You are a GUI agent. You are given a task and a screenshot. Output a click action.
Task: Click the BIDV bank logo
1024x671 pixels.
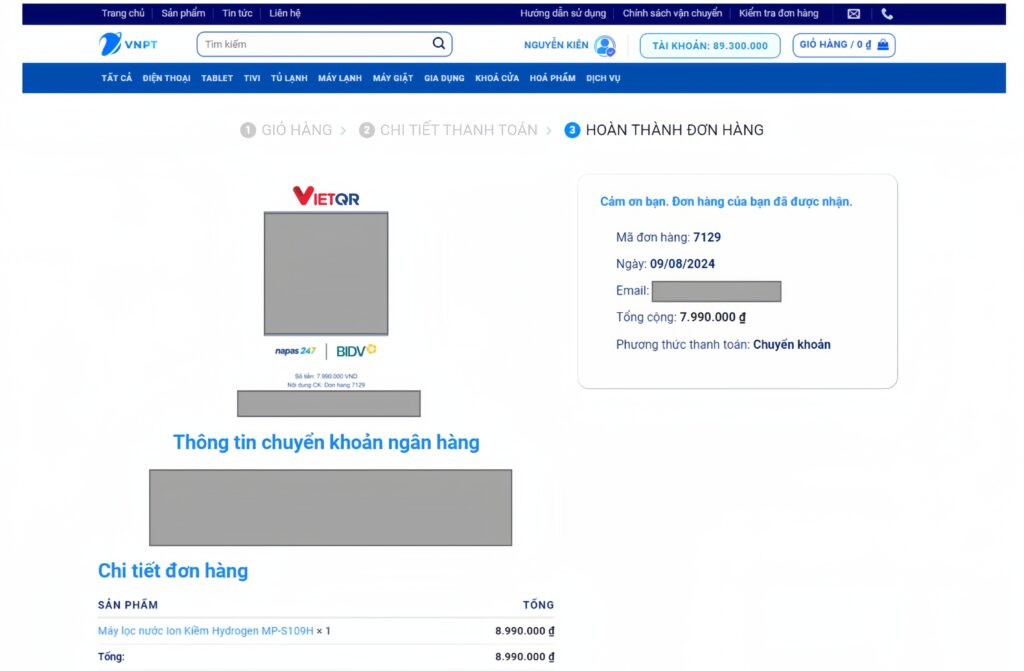click(356, 351)
